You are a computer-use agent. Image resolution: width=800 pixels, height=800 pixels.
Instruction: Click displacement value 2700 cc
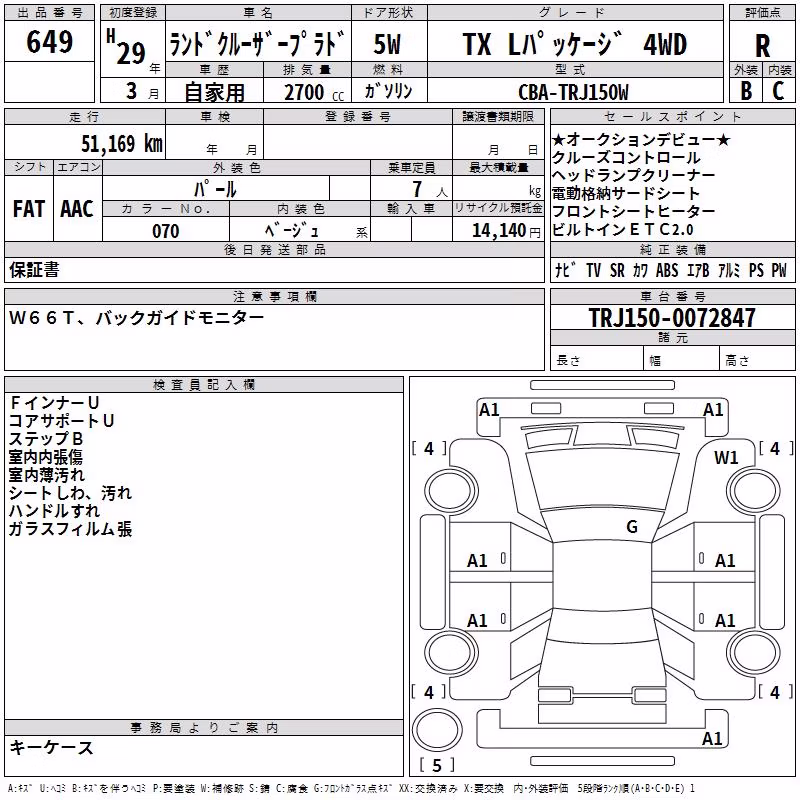pyautogui.click(x=314, y=93)
